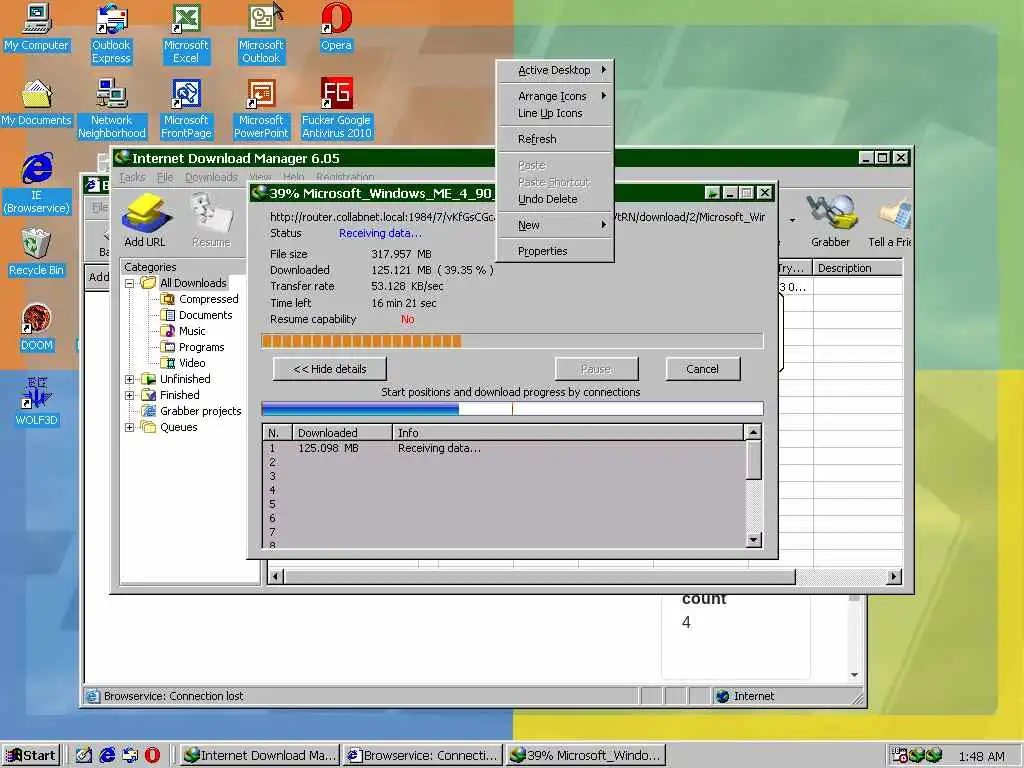Click connections list scroll down arrow
1024x768 pixels.
754,539
